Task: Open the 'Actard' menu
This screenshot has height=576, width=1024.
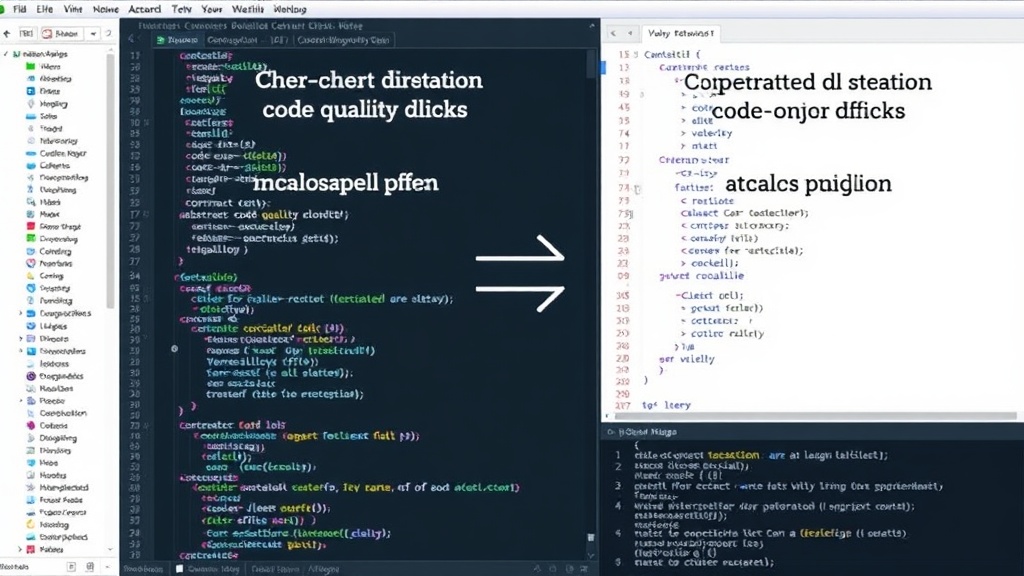Action: pos(144,9)
